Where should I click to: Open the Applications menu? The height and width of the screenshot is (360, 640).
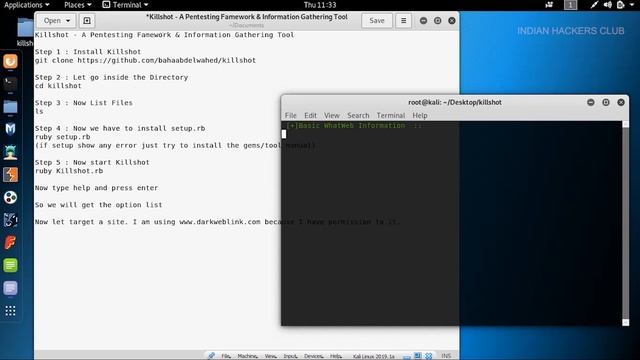(26, 5)
